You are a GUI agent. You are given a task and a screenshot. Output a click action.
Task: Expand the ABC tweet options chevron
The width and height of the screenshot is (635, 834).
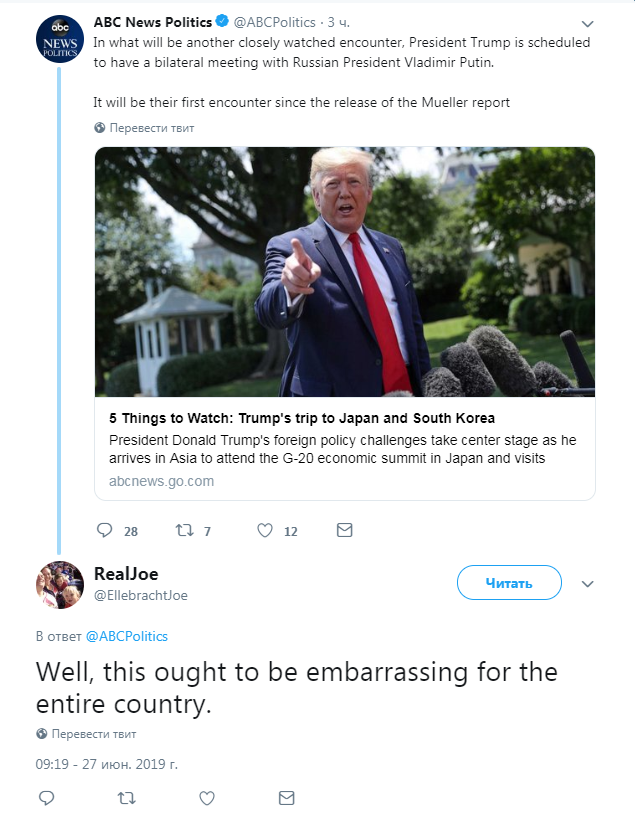[587, 24]
